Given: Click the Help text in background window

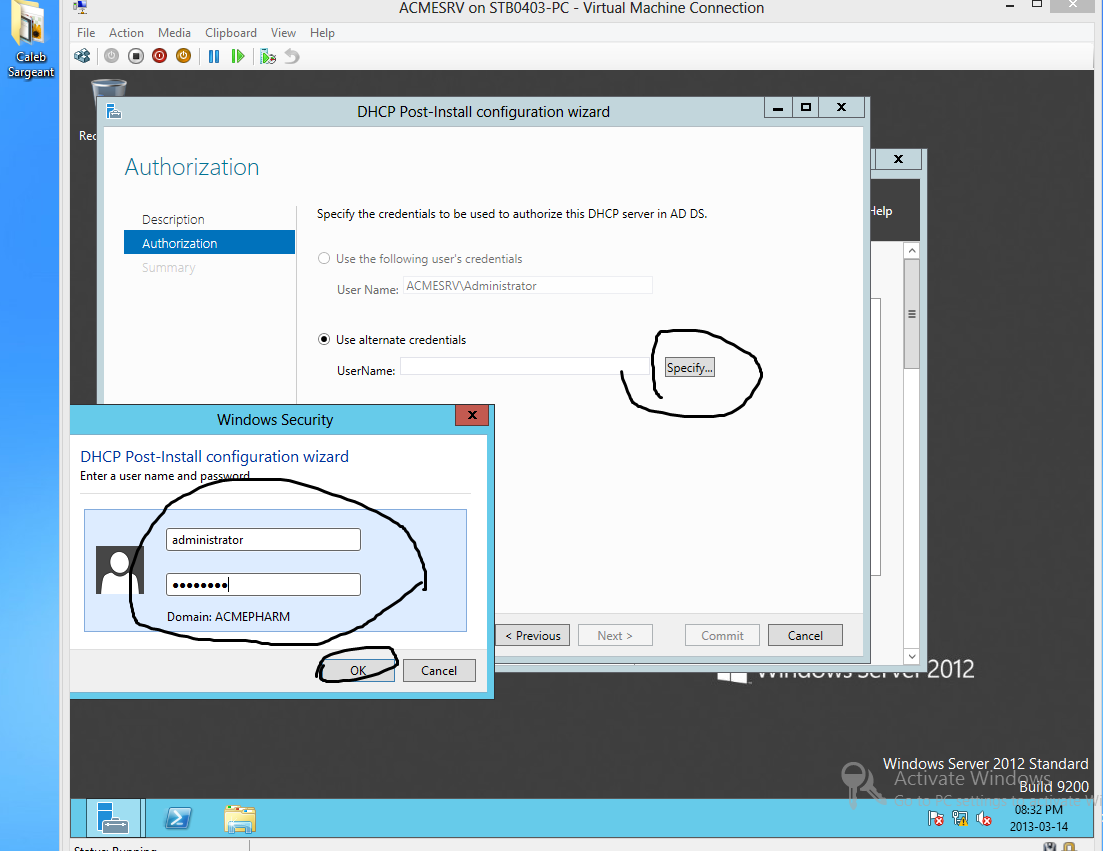Looking at the screenshot, I should click(881, 211).
